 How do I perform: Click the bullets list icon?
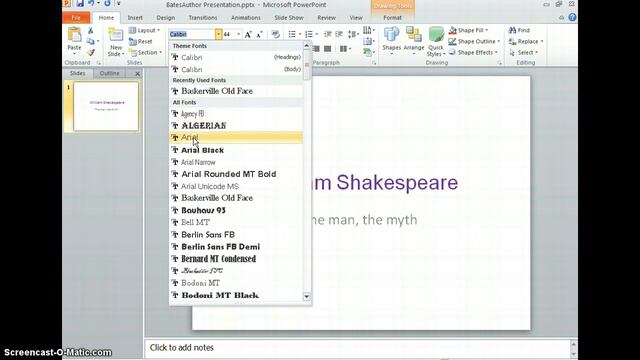point(292,34)
